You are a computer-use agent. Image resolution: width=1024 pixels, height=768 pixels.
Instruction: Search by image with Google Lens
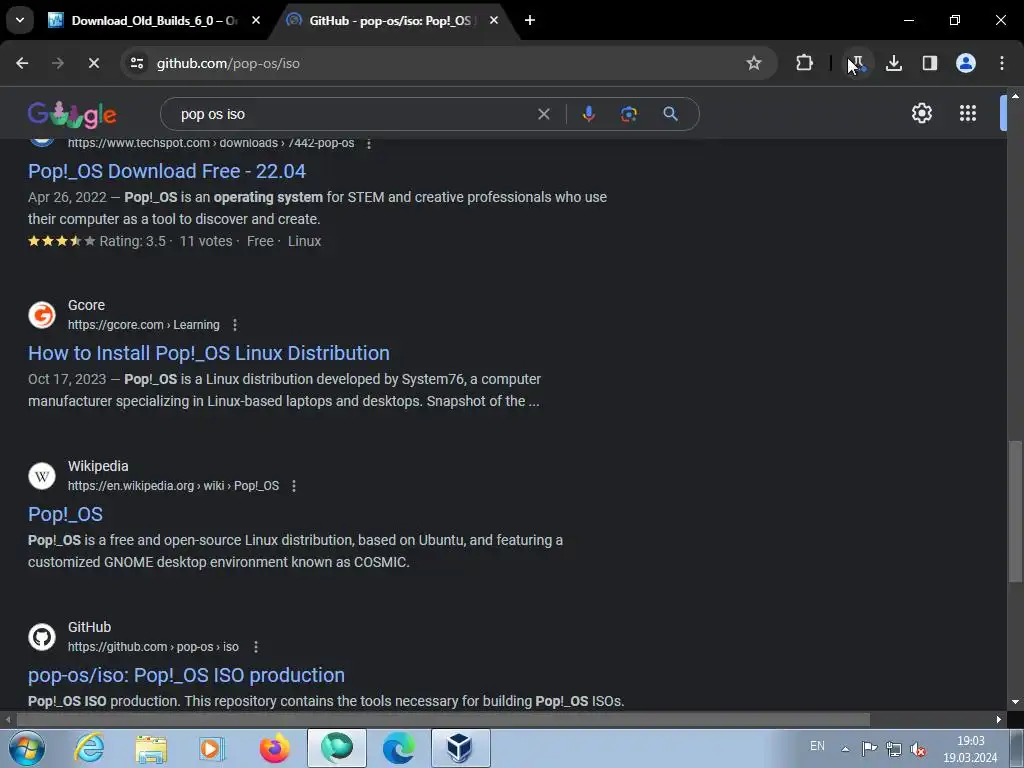(x=628, y=114)
